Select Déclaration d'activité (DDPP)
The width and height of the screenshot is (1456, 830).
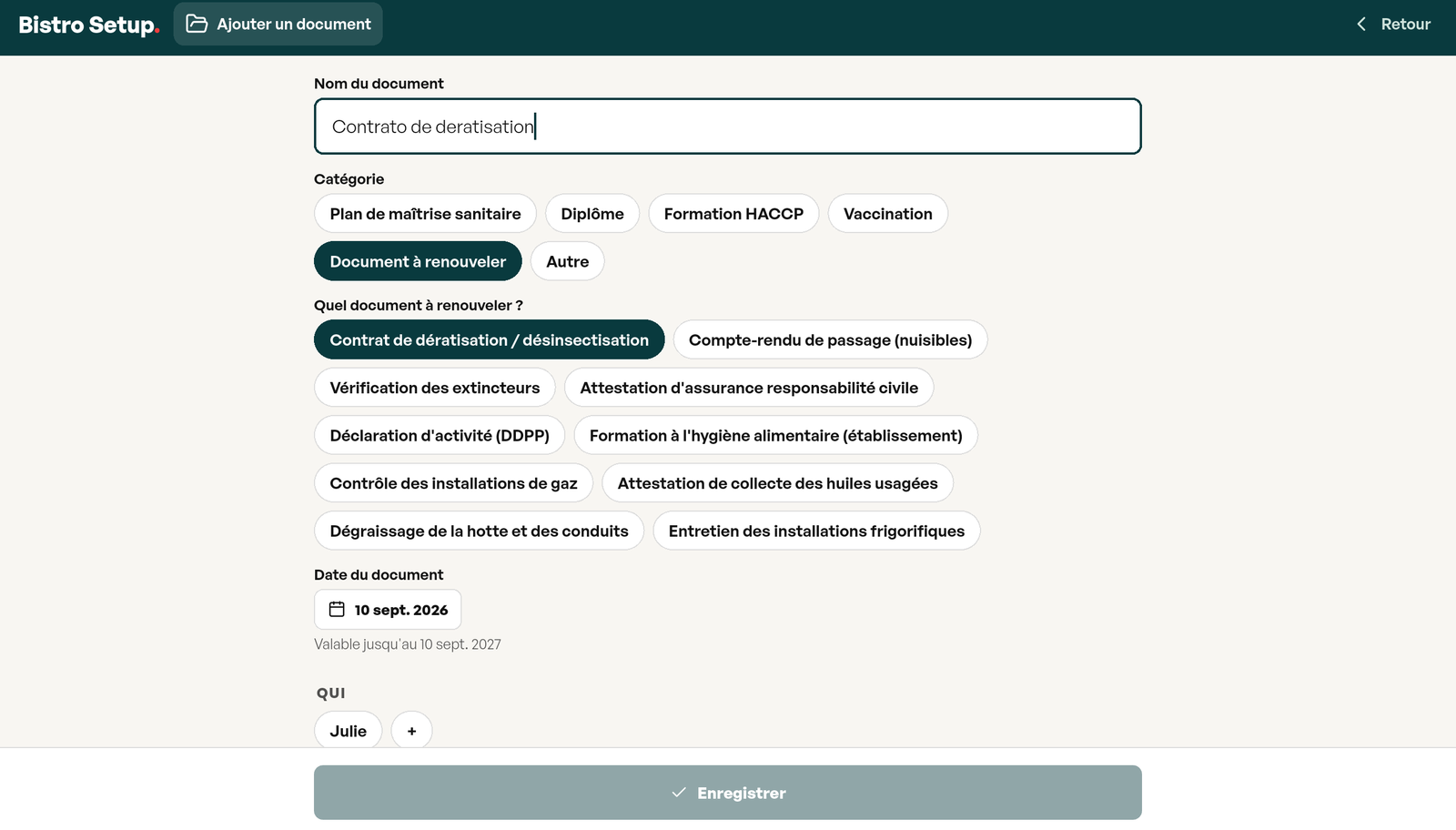440,435
